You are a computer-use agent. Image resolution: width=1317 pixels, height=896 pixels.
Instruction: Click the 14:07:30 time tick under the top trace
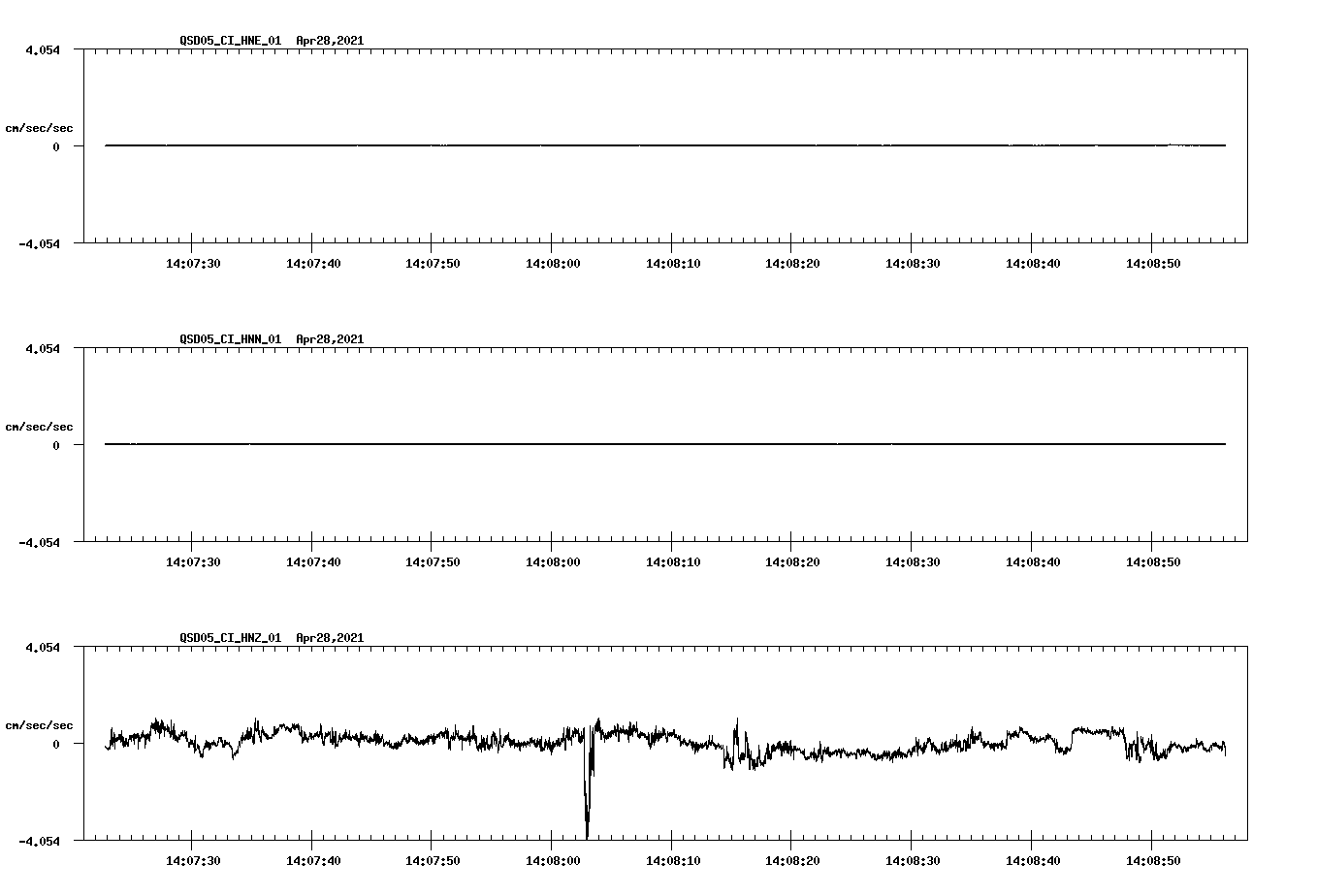coord(193,261)
